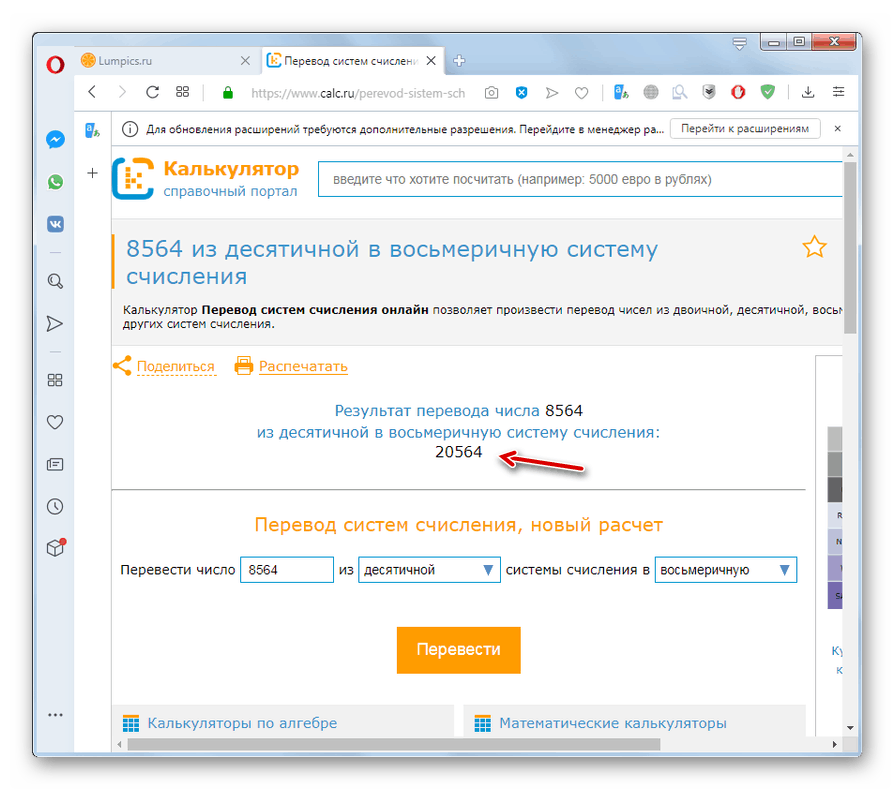Dismiss the extensions notification bar

click(837, 128)
